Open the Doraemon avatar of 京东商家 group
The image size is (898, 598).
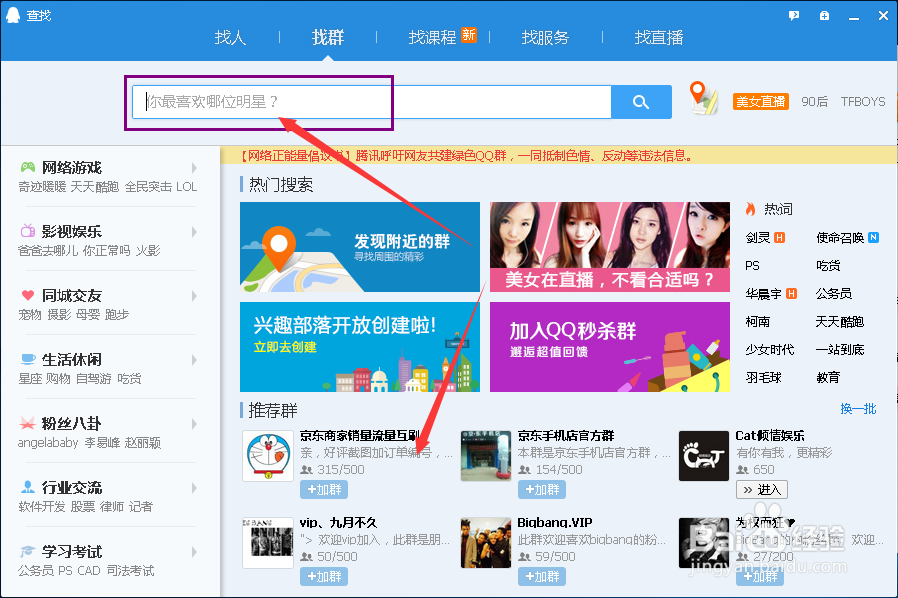(267, 456)
